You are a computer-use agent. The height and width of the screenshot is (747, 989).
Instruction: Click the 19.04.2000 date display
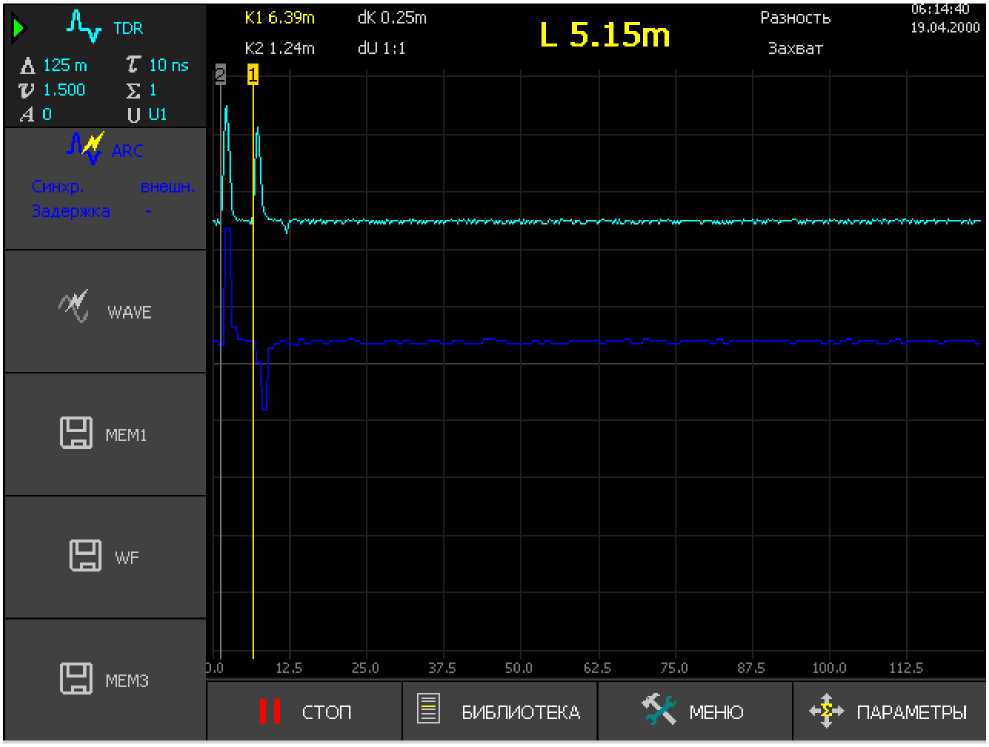click(944, 28)
